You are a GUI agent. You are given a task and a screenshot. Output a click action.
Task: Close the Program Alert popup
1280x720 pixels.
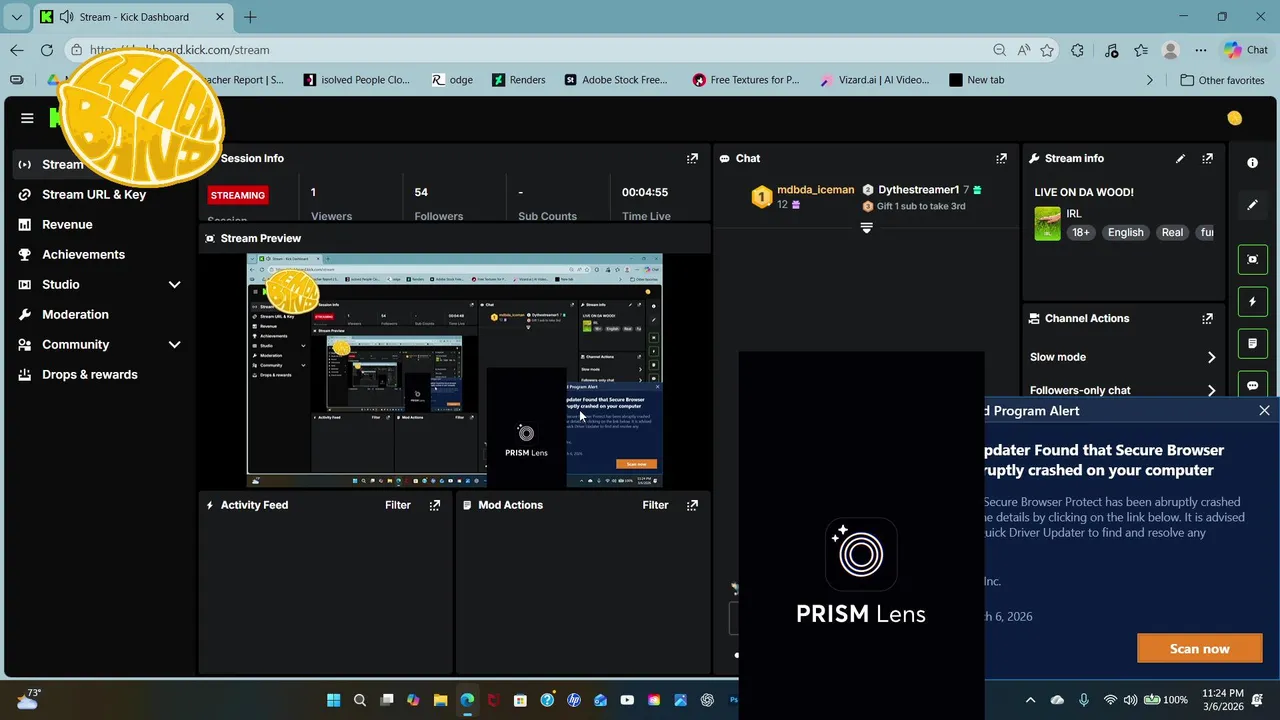click(x=1264, y=411)
